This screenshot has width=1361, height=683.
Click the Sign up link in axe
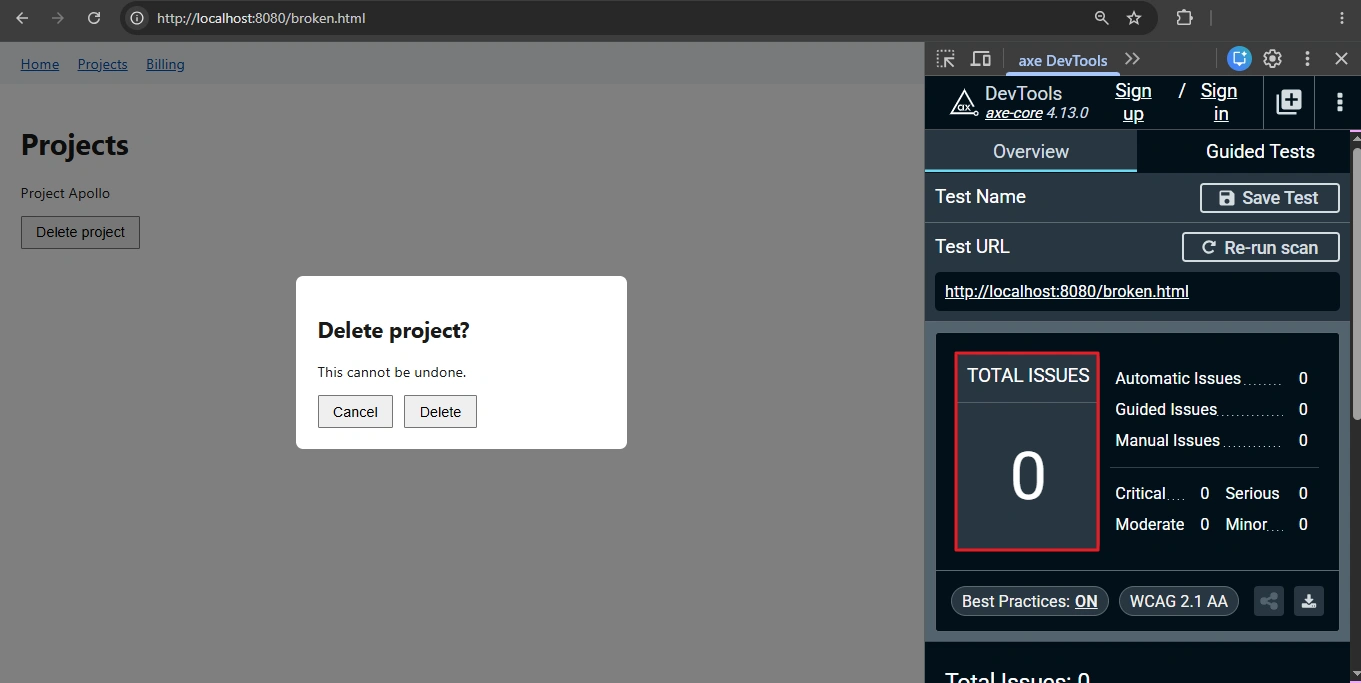coord(1133,102)
